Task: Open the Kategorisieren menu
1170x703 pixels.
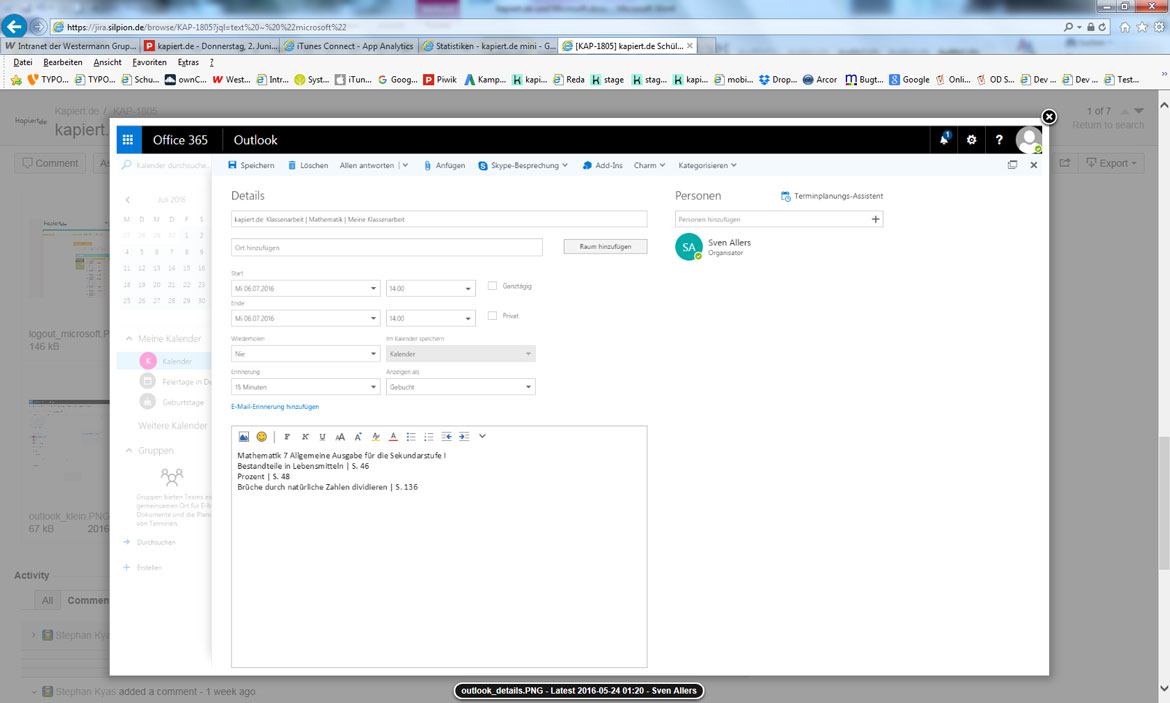Action: pyautogui.click(x=707, y=165)
